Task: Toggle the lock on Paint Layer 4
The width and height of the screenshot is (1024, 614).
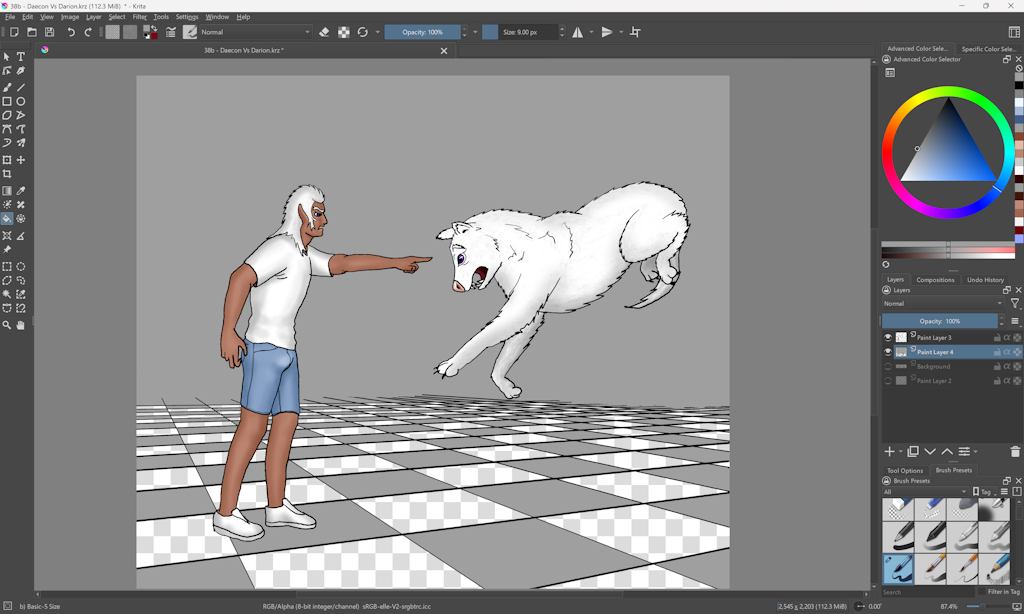Action: [x=997, y=352]
